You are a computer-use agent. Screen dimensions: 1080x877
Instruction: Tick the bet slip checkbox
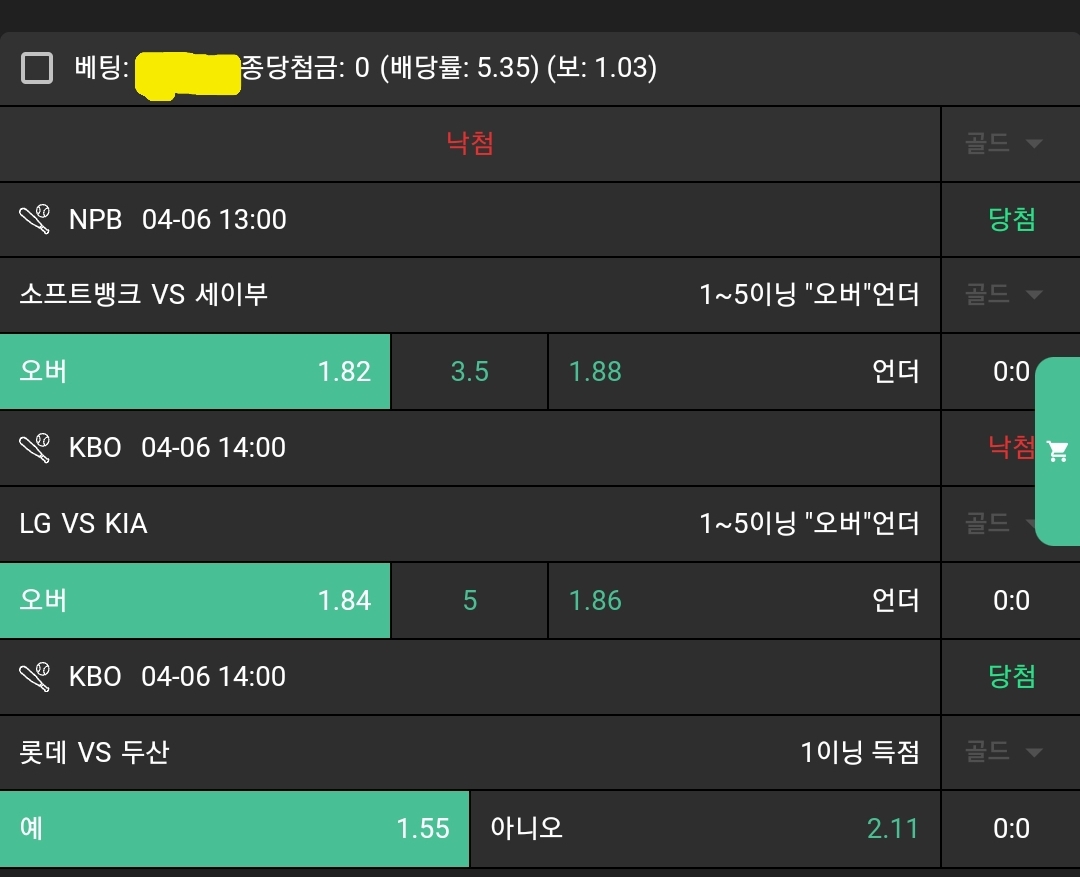37,68
